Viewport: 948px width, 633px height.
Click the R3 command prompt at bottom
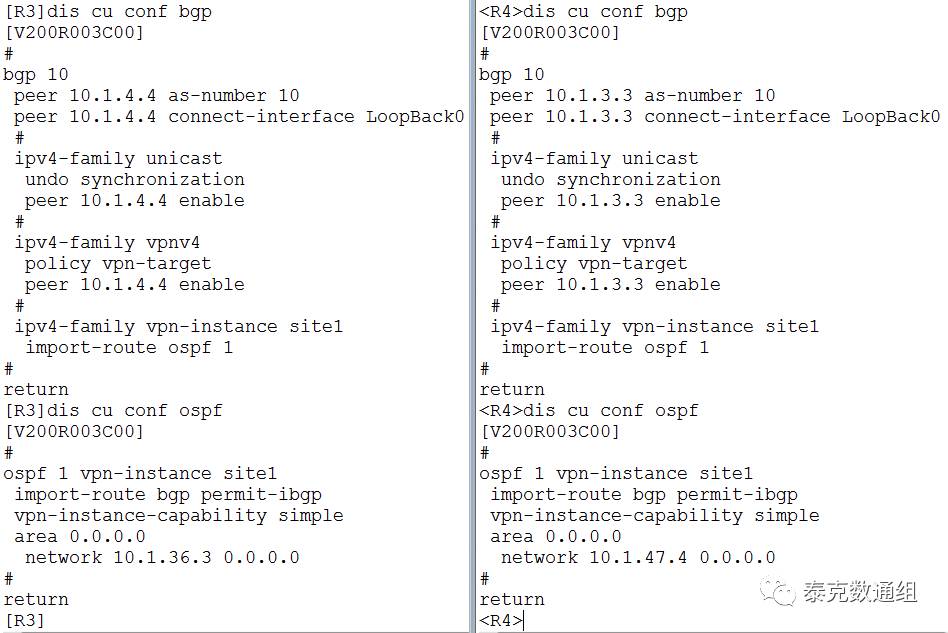[25, 620]
